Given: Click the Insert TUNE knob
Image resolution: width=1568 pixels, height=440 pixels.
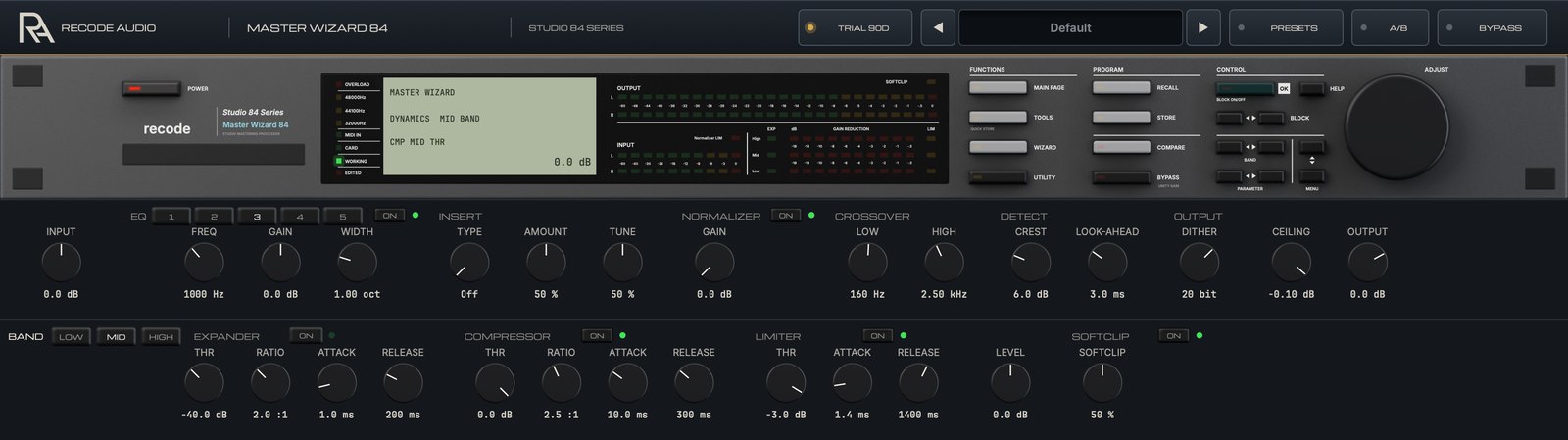Looking at the screenshot, I should click(x=622, y=263).
